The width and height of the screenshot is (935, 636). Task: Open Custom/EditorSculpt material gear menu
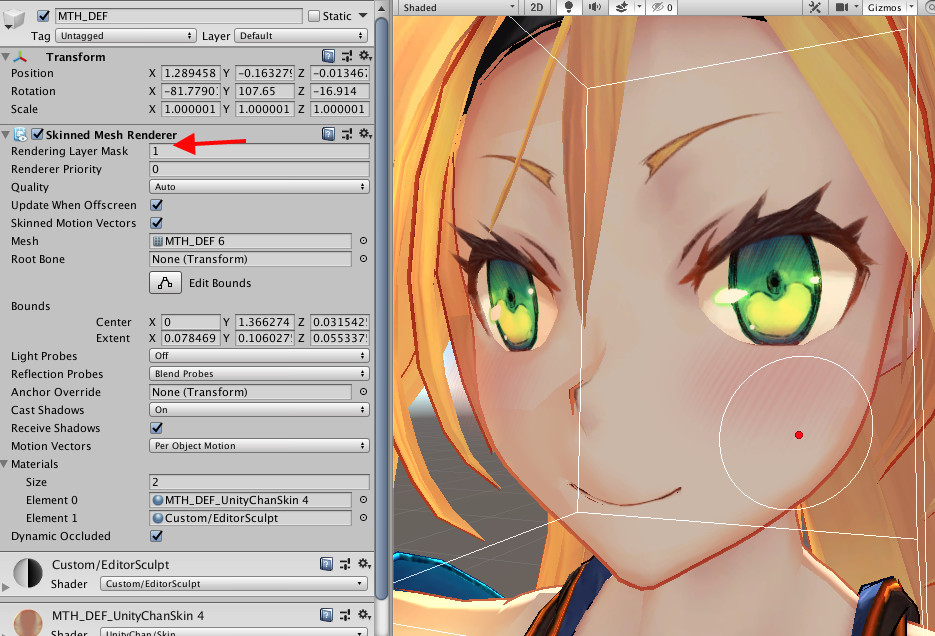[x=364, y=564]
